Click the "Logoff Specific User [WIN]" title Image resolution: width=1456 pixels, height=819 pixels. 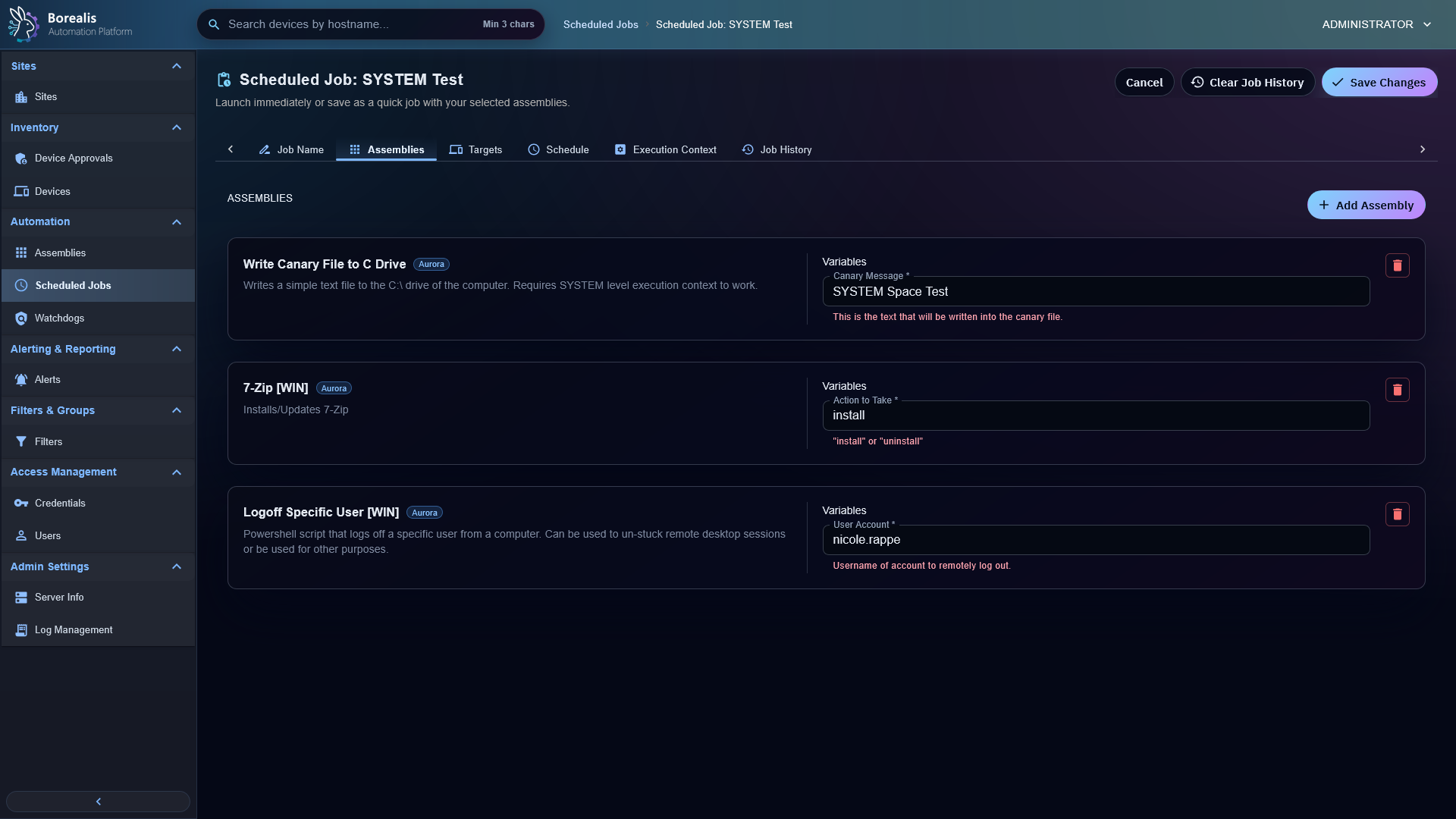(321, 512)
